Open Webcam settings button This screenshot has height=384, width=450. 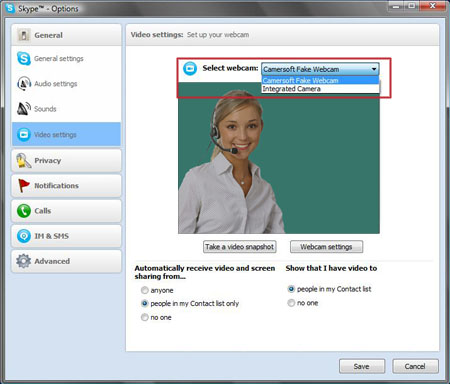tap(327, 247)
